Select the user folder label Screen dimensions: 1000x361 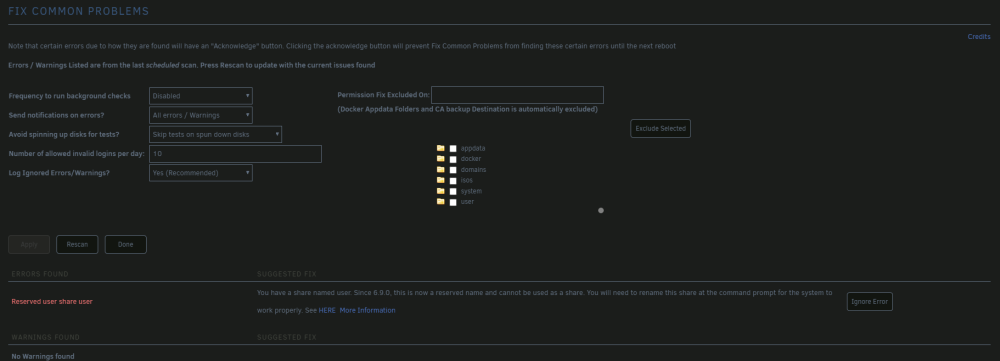click(467, 202)
